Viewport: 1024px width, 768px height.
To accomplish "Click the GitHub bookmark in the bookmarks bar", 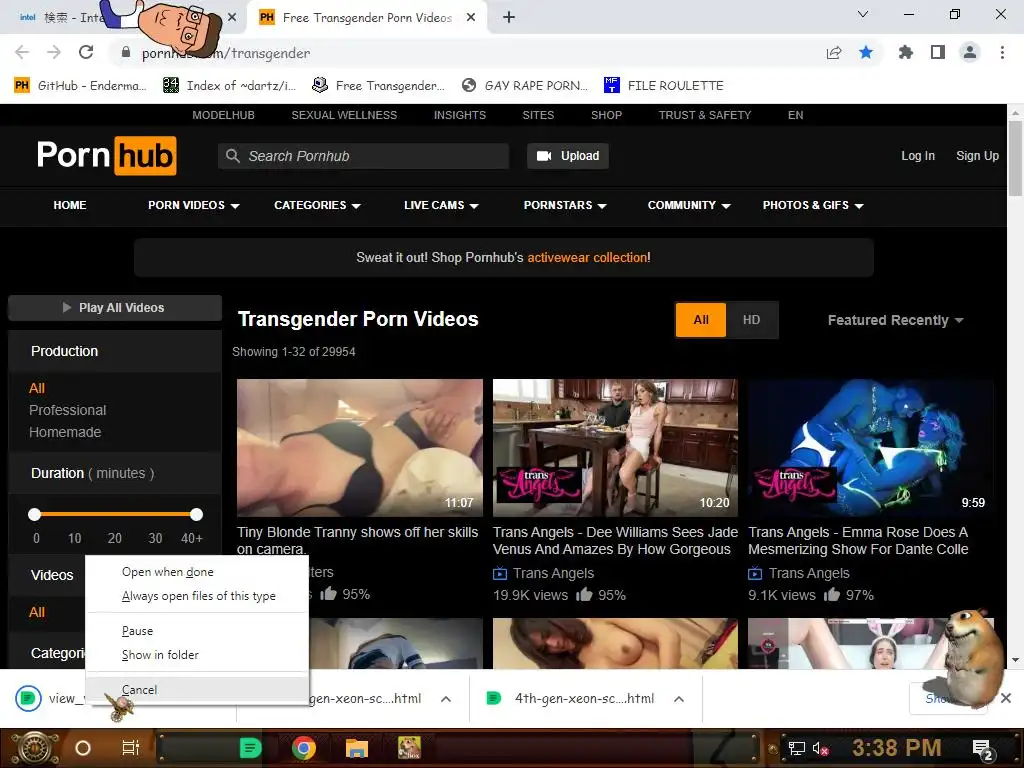I will pos(80,86).
